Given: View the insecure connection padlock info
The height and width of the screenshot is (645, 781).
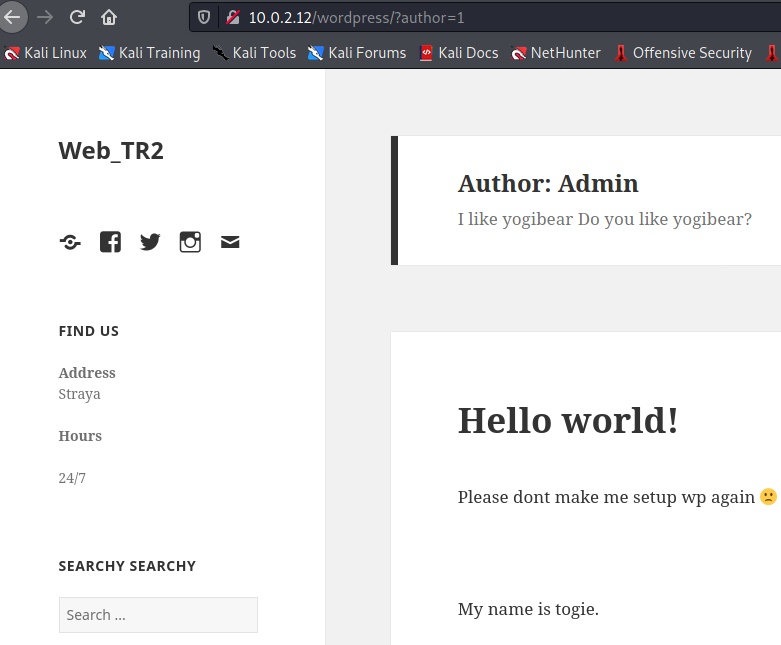Looking at the screenshot, I should 232,17.
